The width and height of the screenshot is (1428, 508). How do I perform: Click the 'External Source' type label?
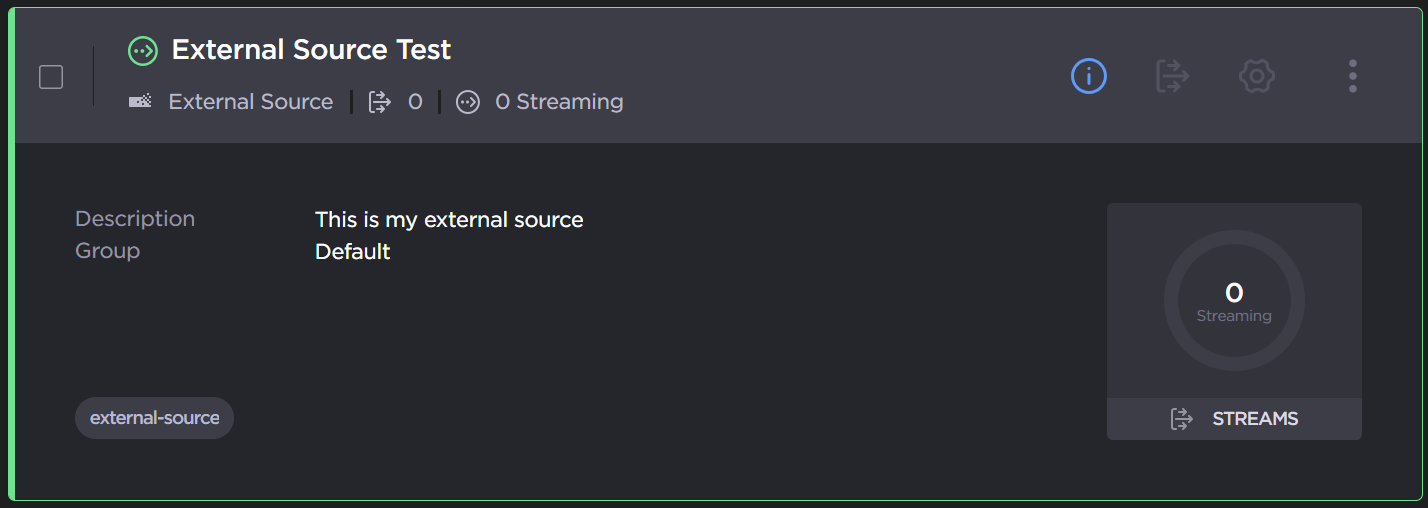click(250, 102)
